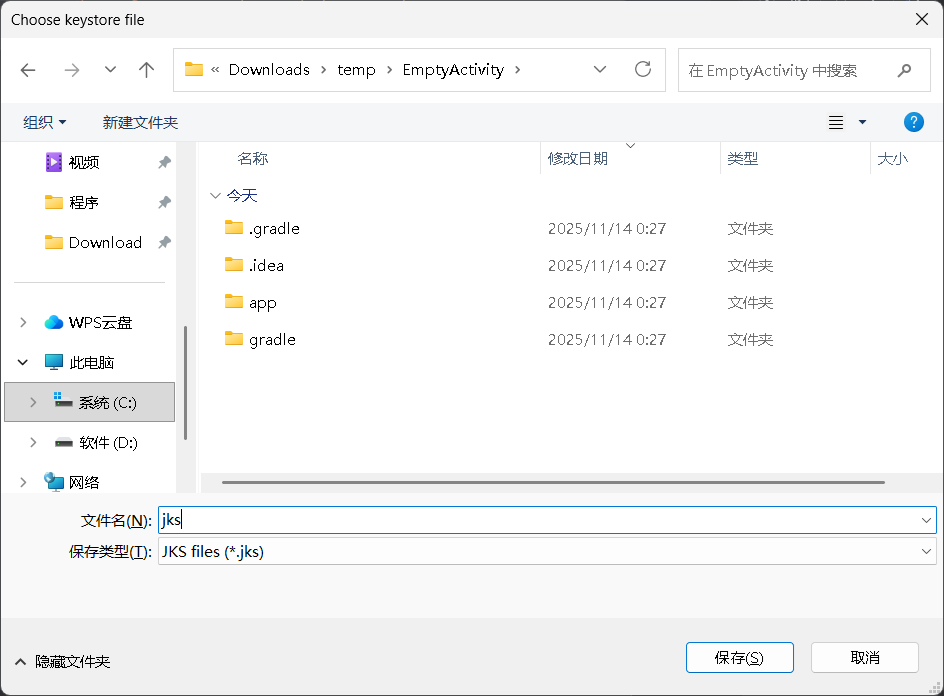Screen dimensions: 944x696
Task: Navigate back with the left arrow icon
Action: pos(28,70)
